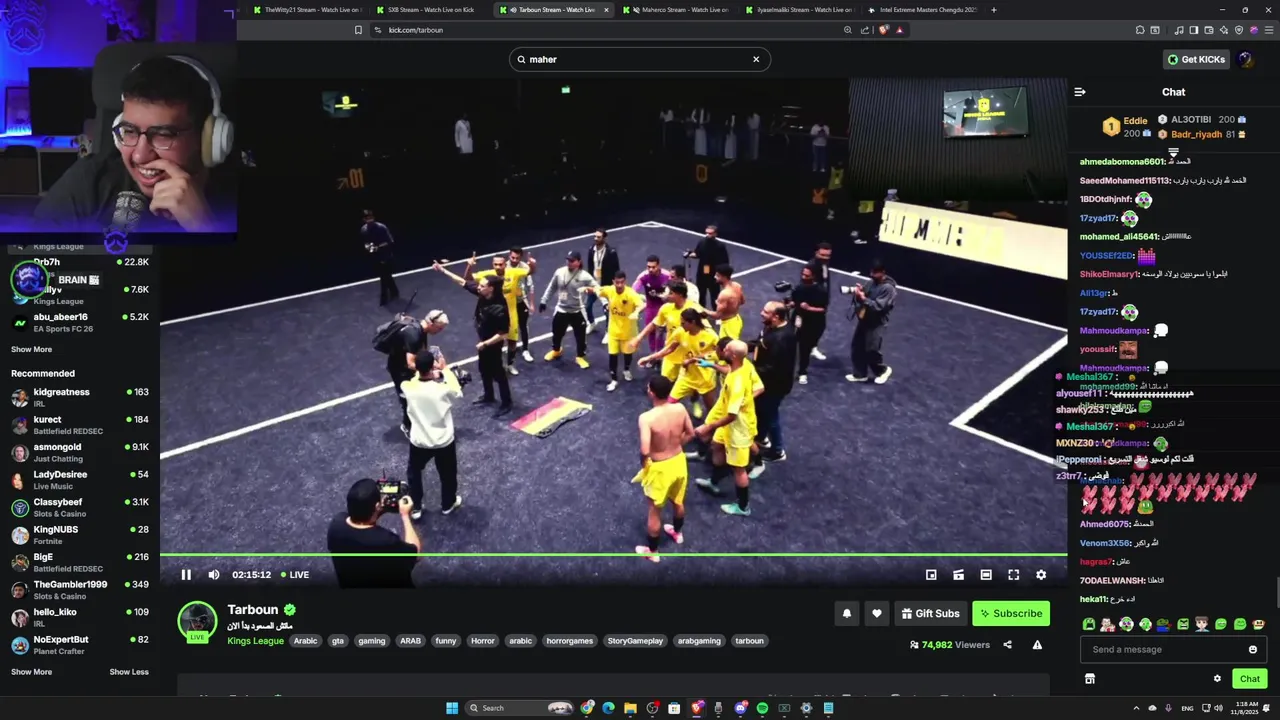This screenshot has width=1280, height=720.
Task: Switch to Maherco Stream browser tab
Action: [676, 10]
